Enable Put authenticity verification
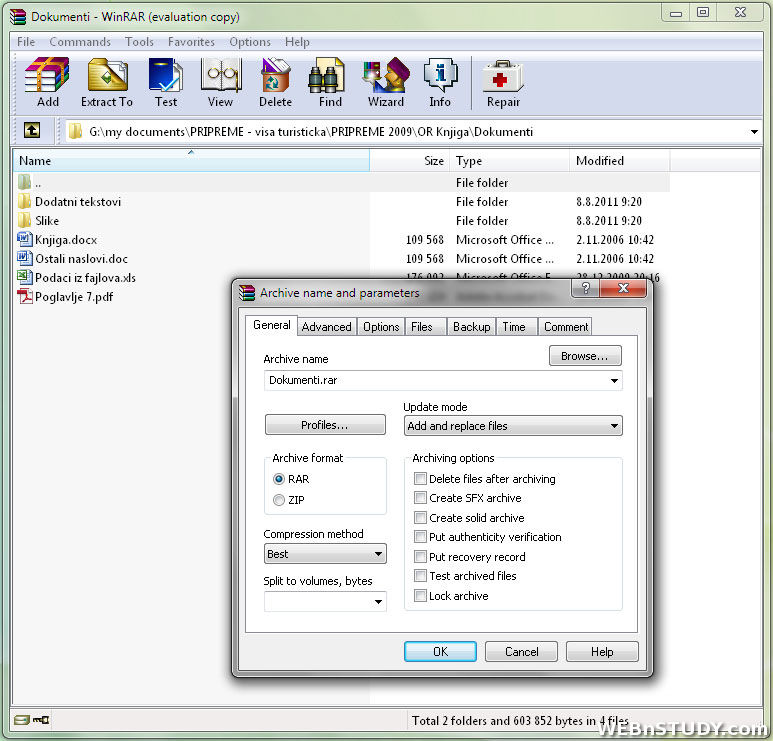This screenshot has height=741, width=773. click(x=420, y=536)
